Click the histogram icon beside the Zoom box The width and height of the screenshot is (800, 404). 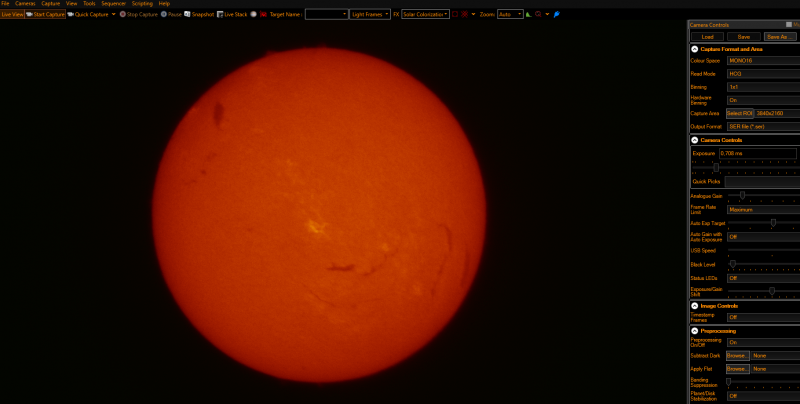[529, 14]
